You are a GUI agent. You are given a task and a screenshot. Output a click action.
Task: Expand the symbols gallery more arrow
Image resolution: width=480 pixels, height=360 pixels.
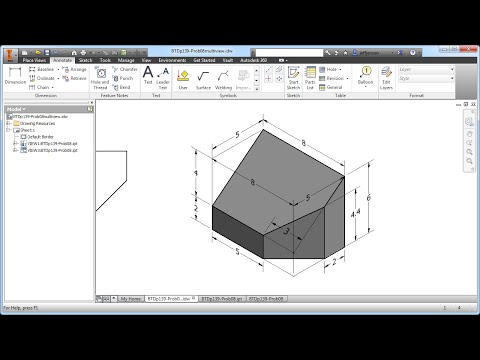[x=257, y=89]
